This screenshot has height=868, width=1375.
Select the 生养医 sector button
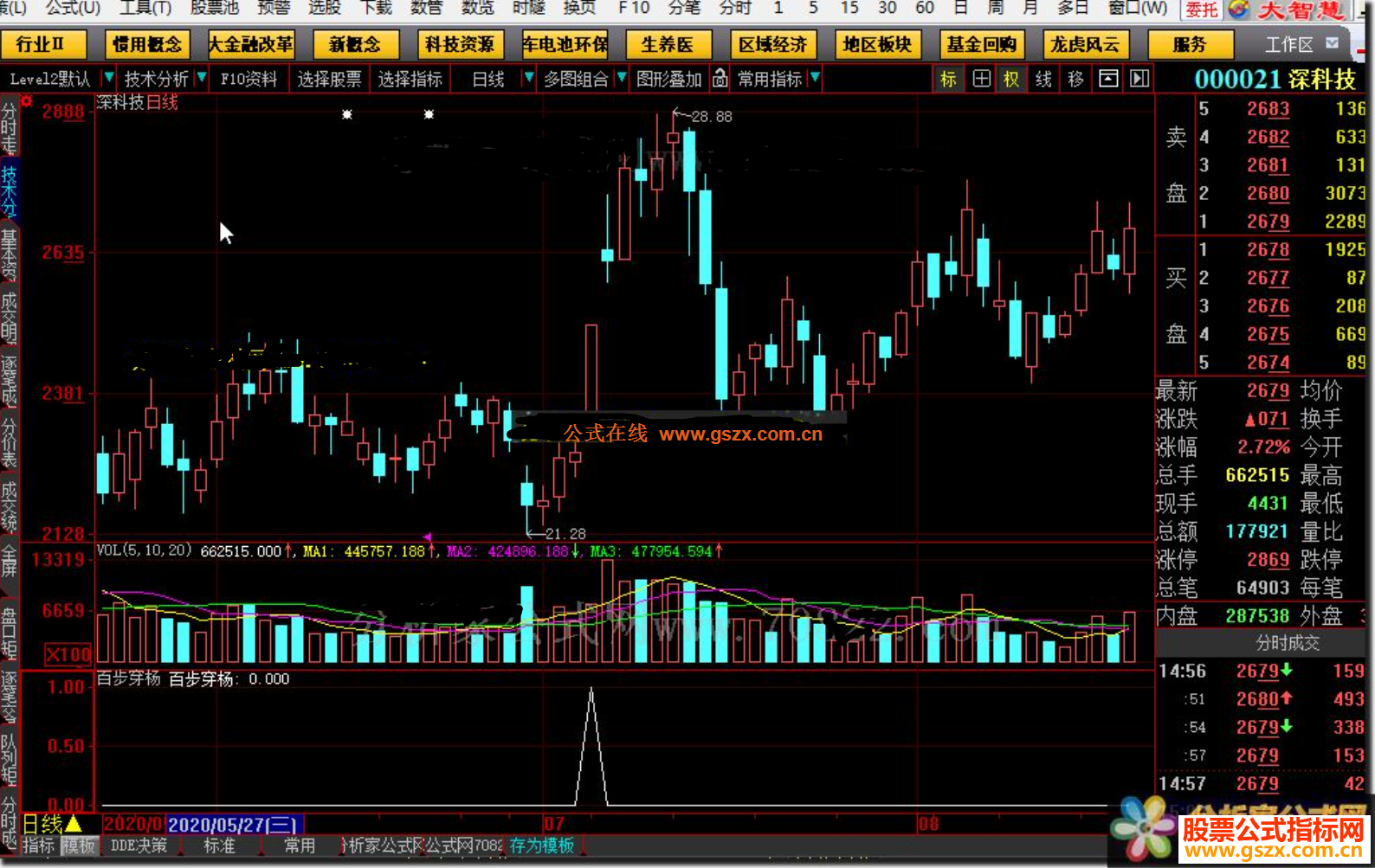pyautogui.click(x=668, y=44)
